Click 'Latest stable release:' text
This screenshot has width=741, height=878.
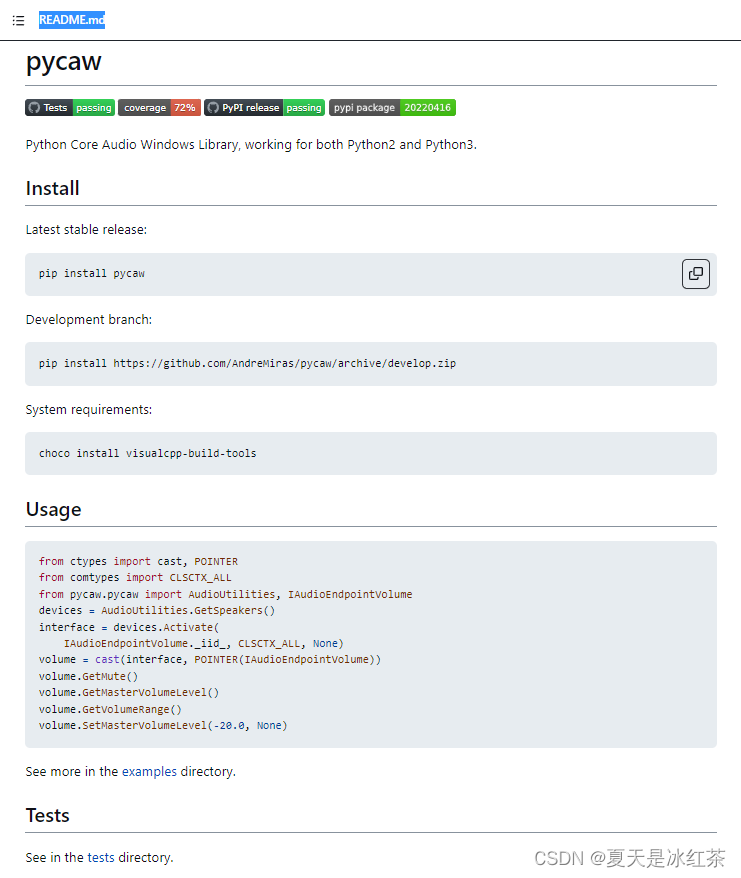pyautogui.click(x=86, y=230)
